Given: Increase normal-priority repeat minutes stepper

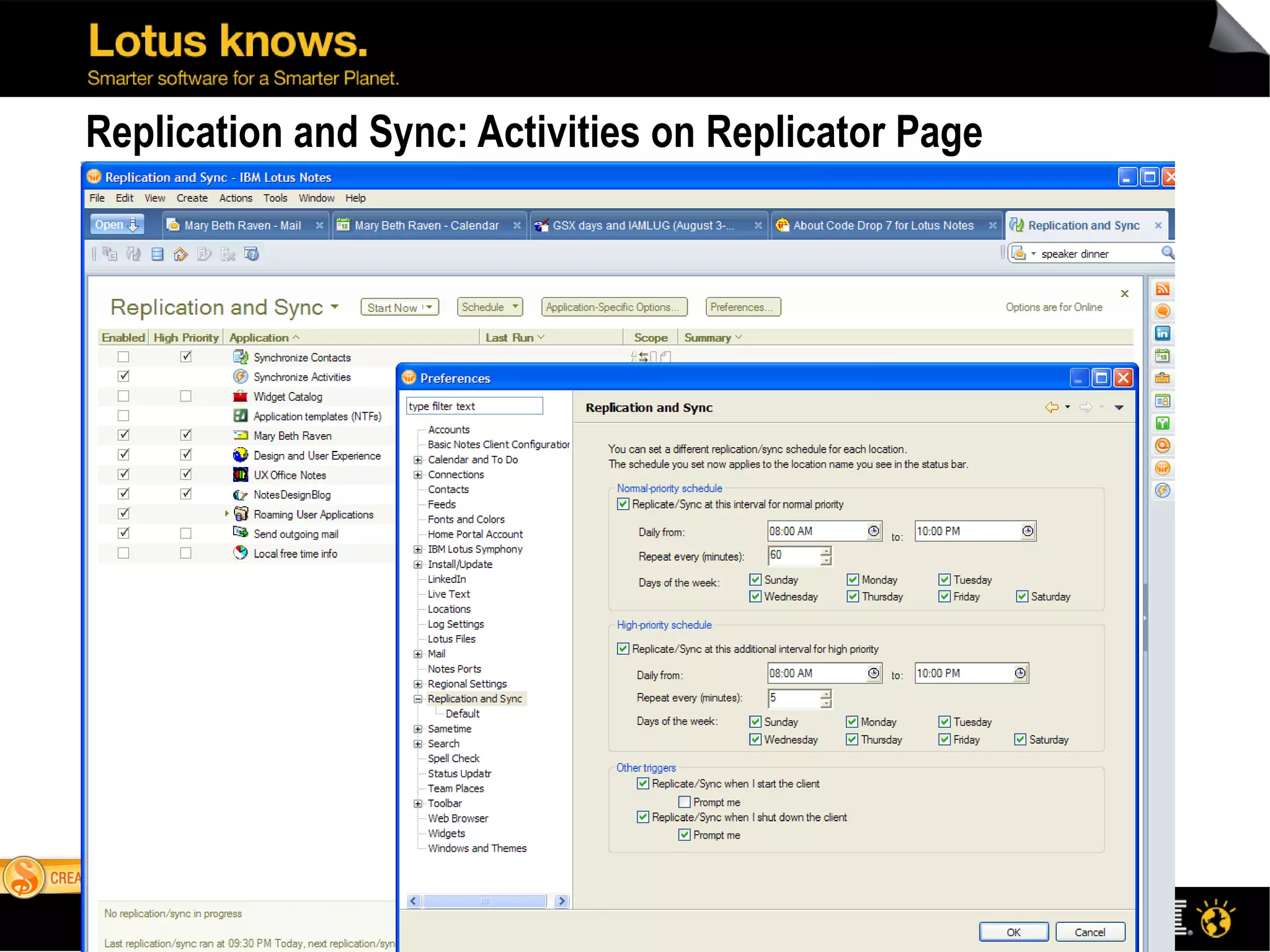Looking at the screenshot, I should [825, 551].
